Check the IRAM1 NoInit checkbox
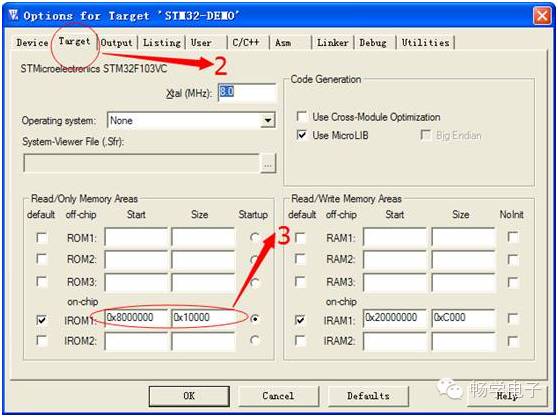Viewport: 558px width, 417px height. (x=512, y=318)
